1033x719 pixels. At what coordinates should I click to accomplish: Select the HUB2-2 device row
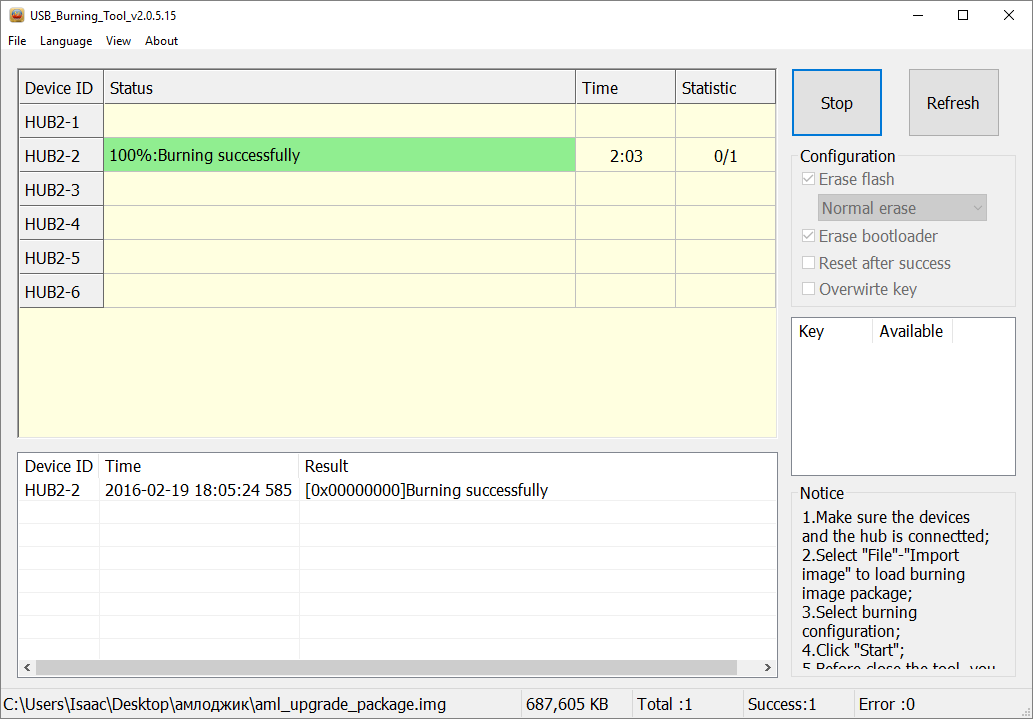coord(60,155)
